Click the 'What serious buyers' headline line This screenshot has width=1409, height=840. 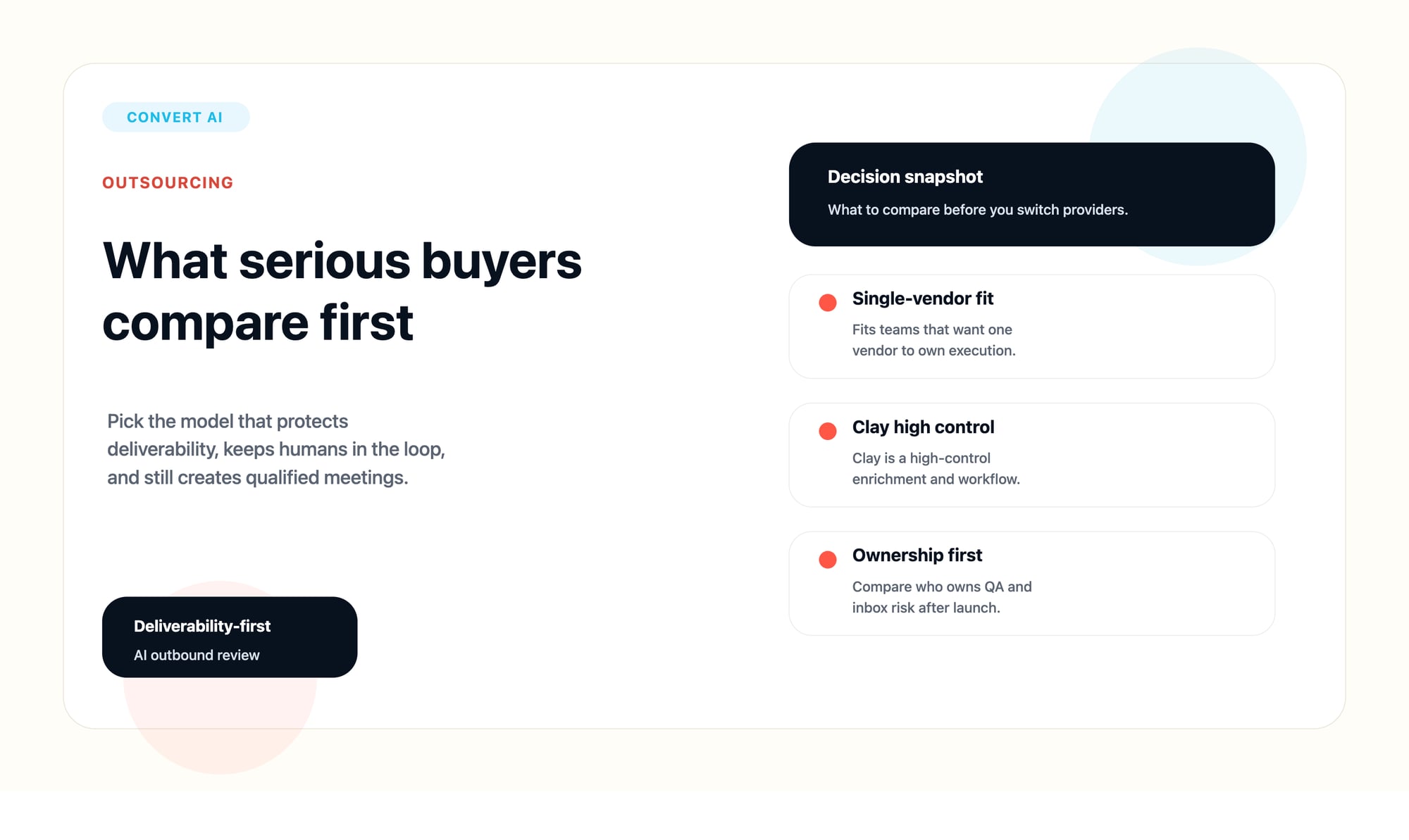point(342,261)
